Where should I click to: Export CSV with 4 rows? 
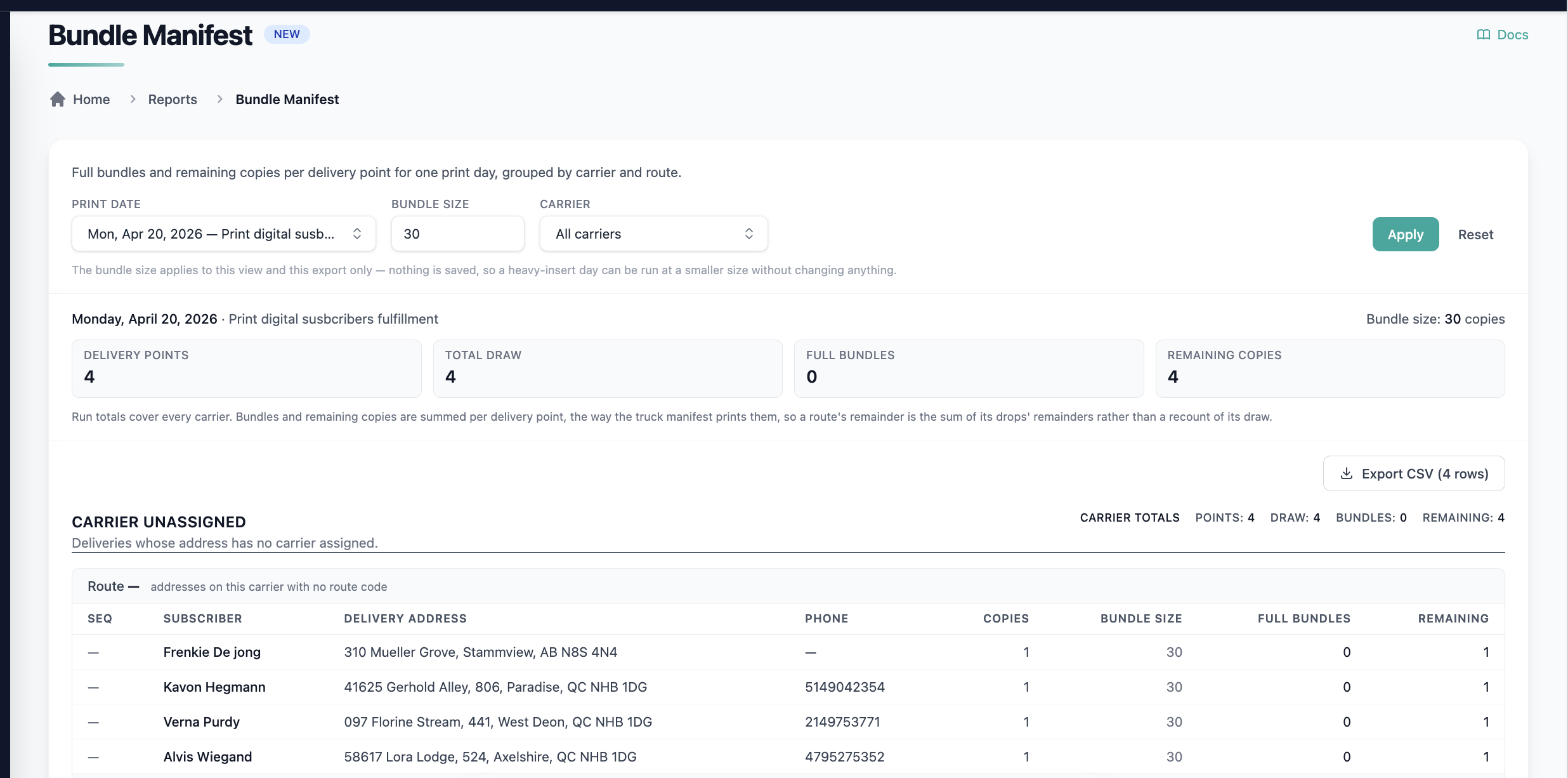point(1414,473)
